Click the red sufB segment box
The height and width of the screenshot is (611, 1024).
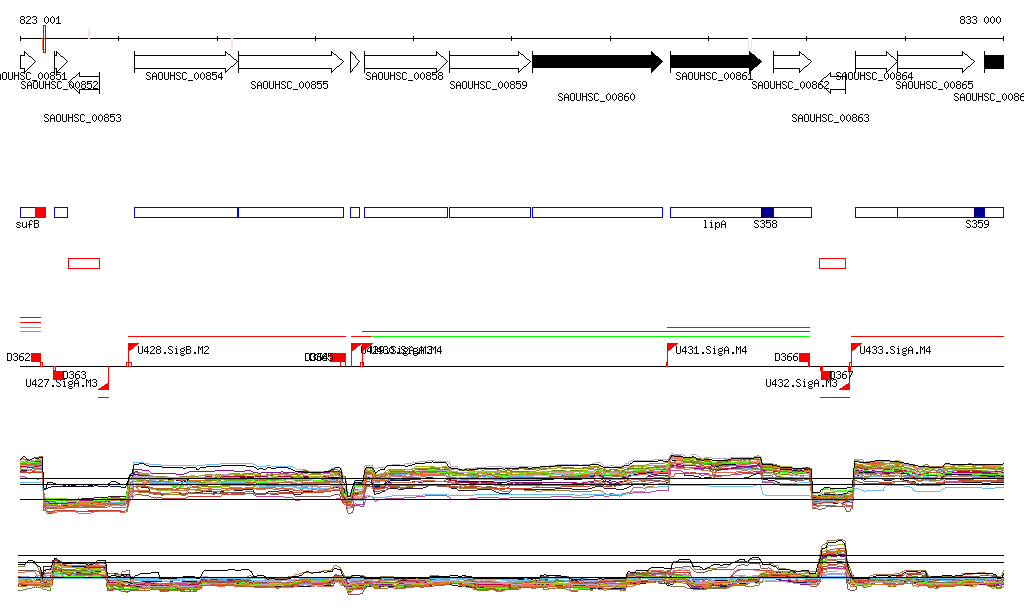[40, 212]
